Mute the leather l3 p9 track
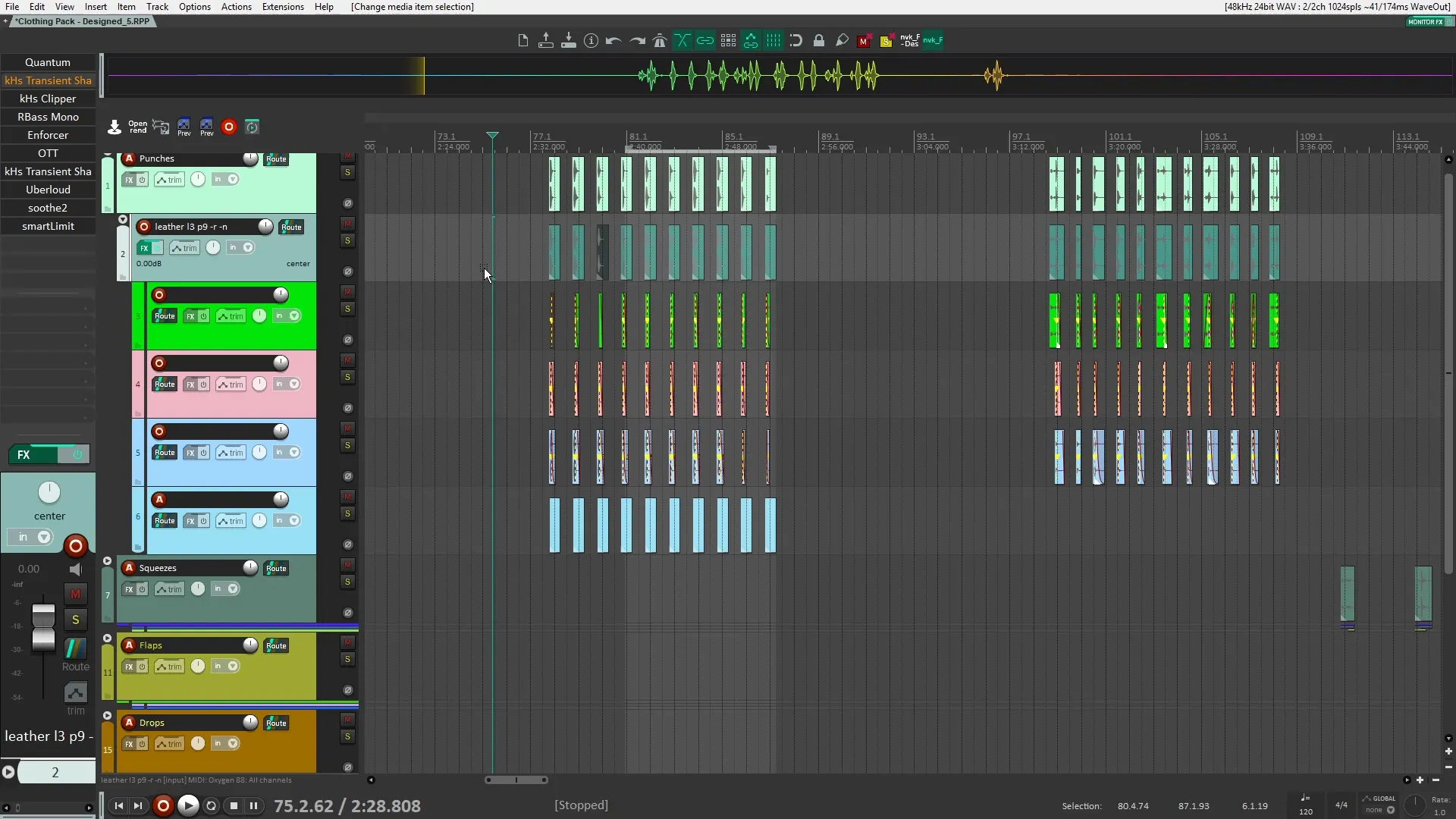 [347, 224]
